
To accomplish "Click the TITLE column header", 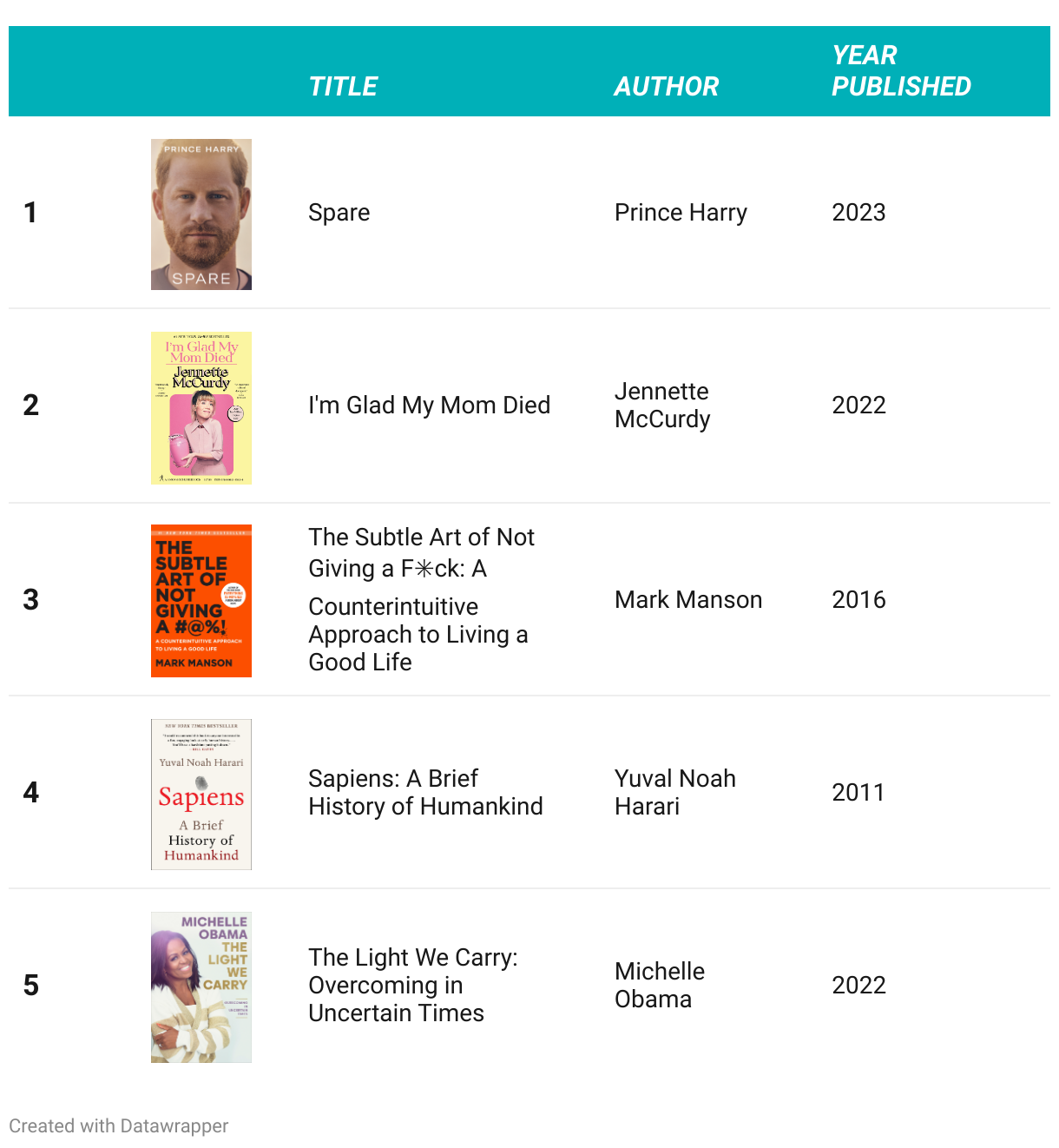I will (343, 86).
